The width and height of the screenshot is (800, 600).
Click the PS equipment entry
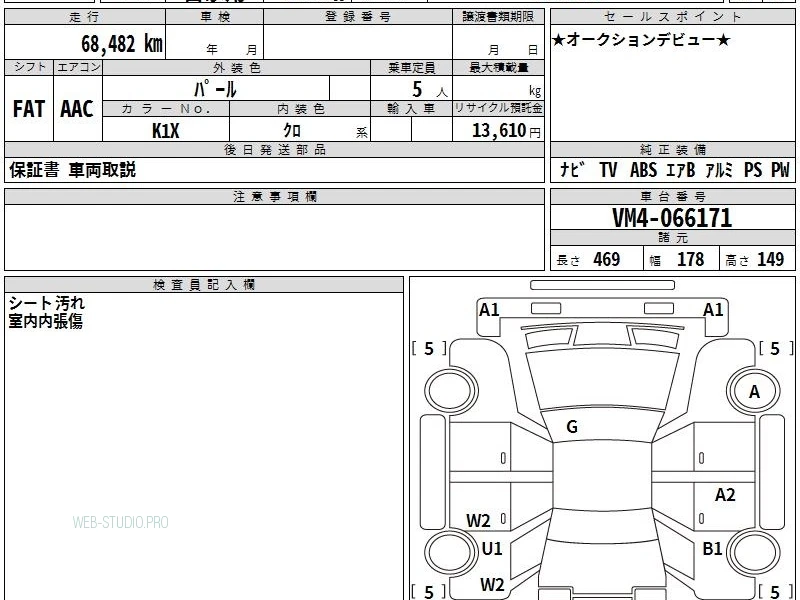pos(753,170)
